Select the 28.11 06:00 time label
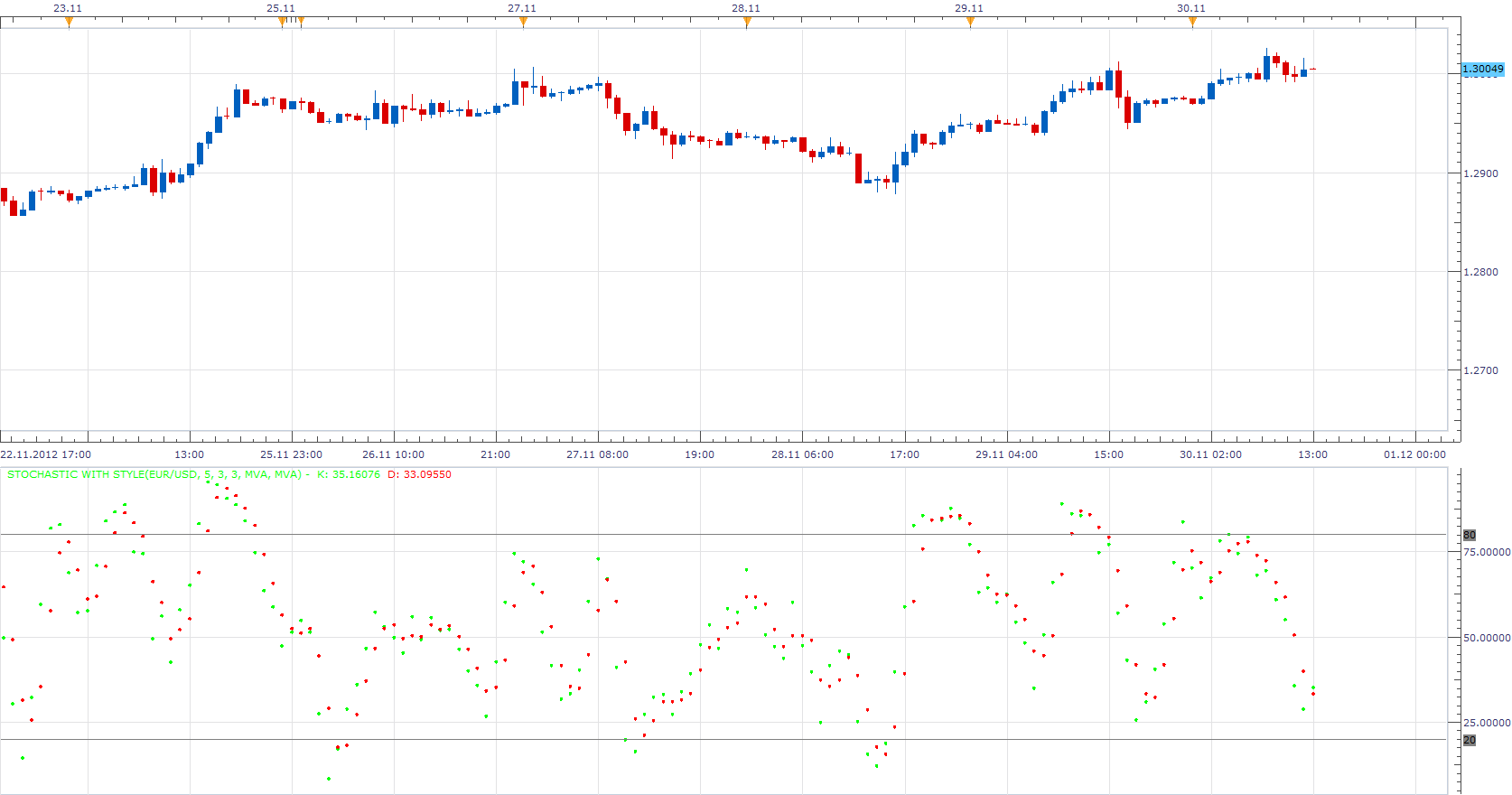 point(802,454)
